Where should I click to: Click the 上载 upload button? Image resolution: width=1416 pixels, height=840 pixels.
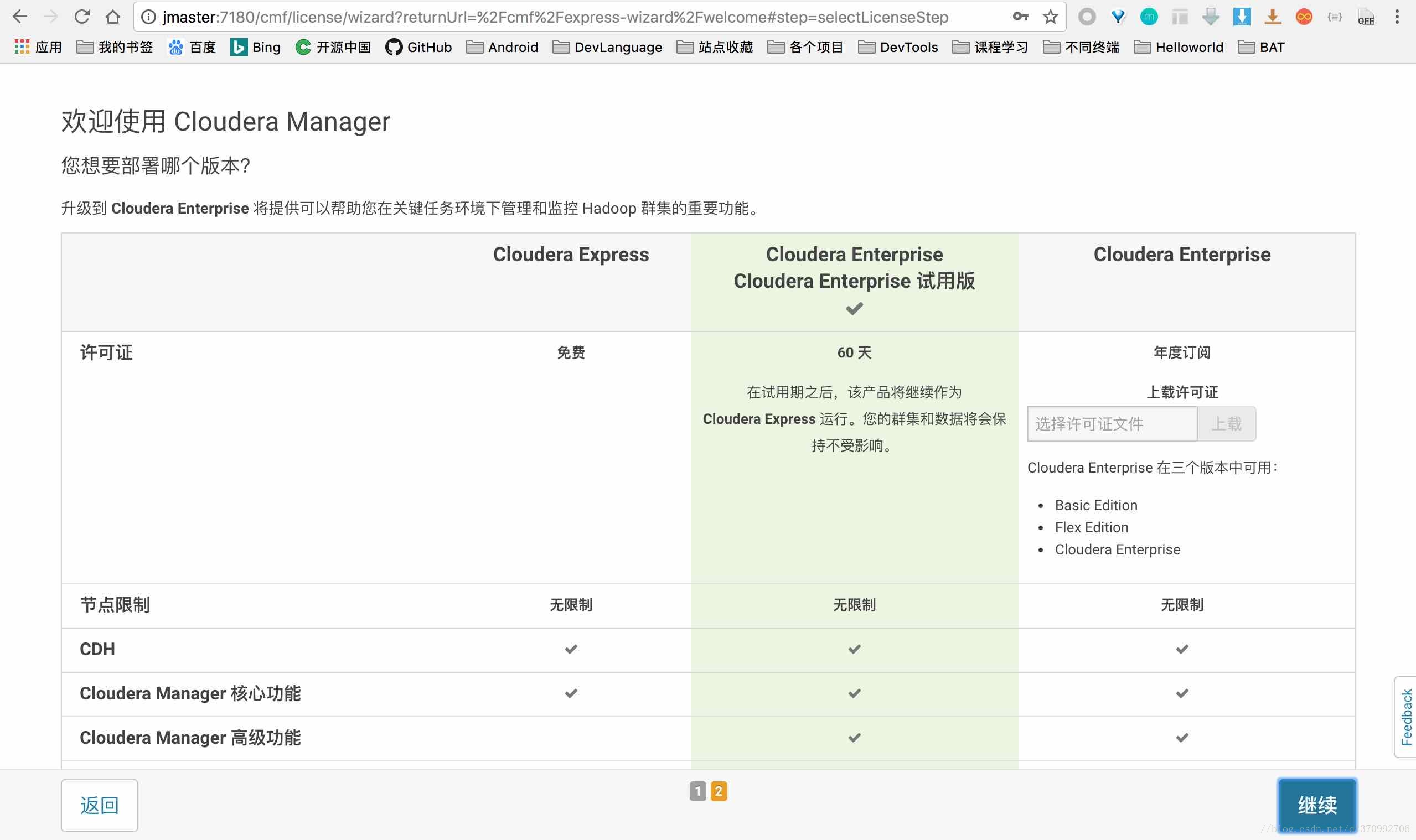tap(1226, 423)
